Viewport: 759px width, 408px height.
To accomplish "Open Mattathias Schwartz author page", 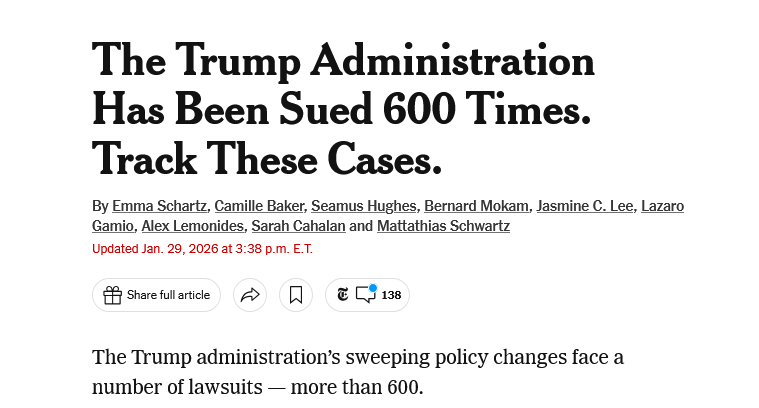I will 443,226.
